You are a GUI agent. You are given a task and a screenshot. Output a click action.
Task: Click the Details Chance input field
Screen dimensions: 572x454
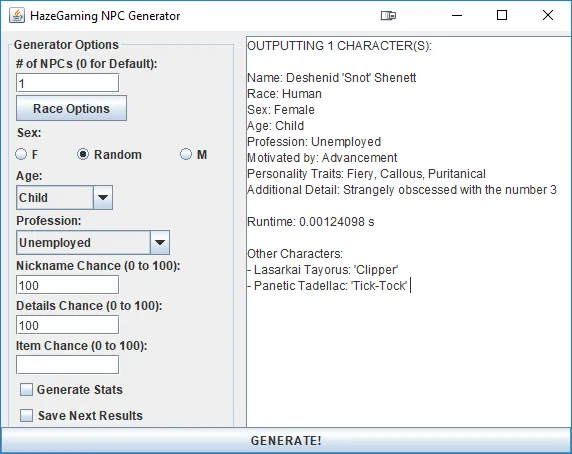(x=67, y=325)
